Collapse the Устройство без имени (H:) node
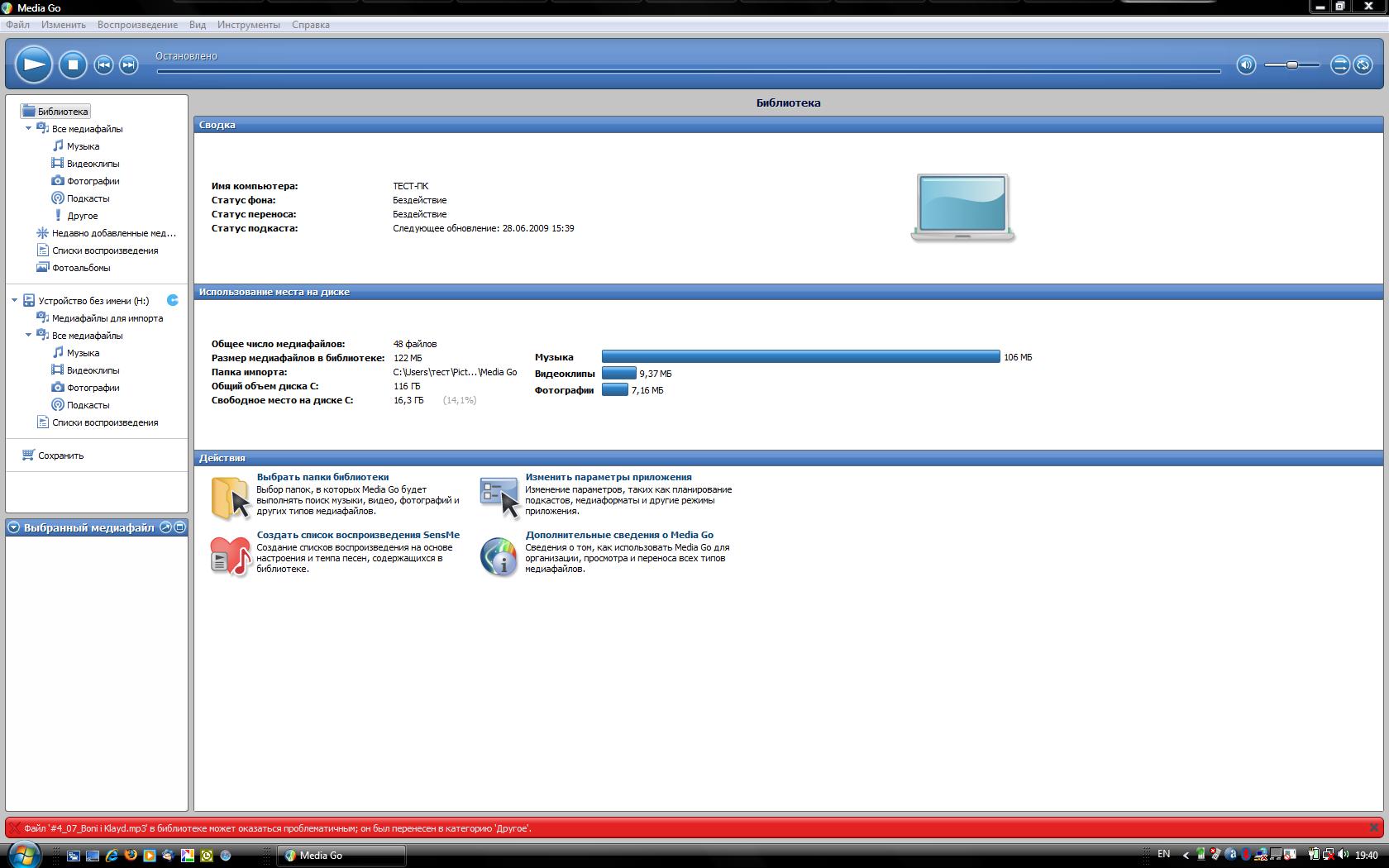Screen dimensions: 1389x868 pyautogui.click(x=14, y=301)
